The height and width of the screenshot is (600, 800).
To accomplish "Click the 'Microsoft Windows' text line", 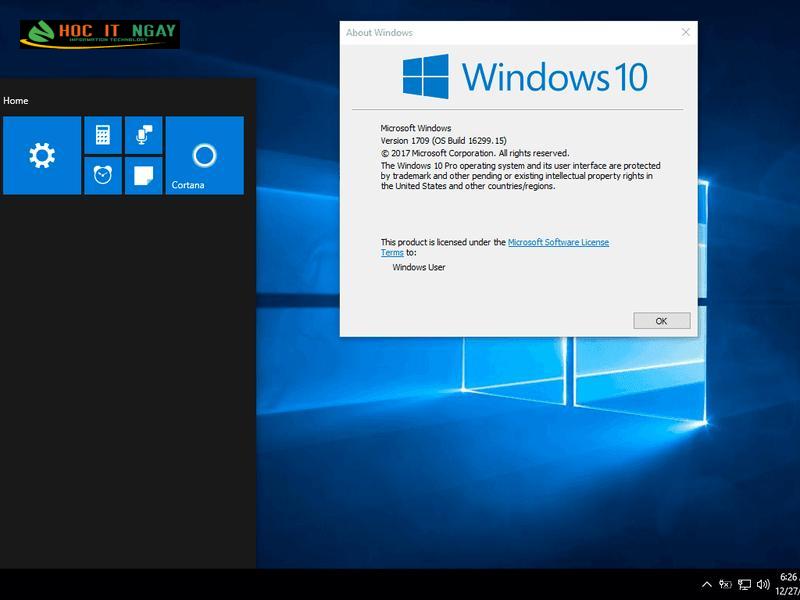I will [x=416, y=128].
